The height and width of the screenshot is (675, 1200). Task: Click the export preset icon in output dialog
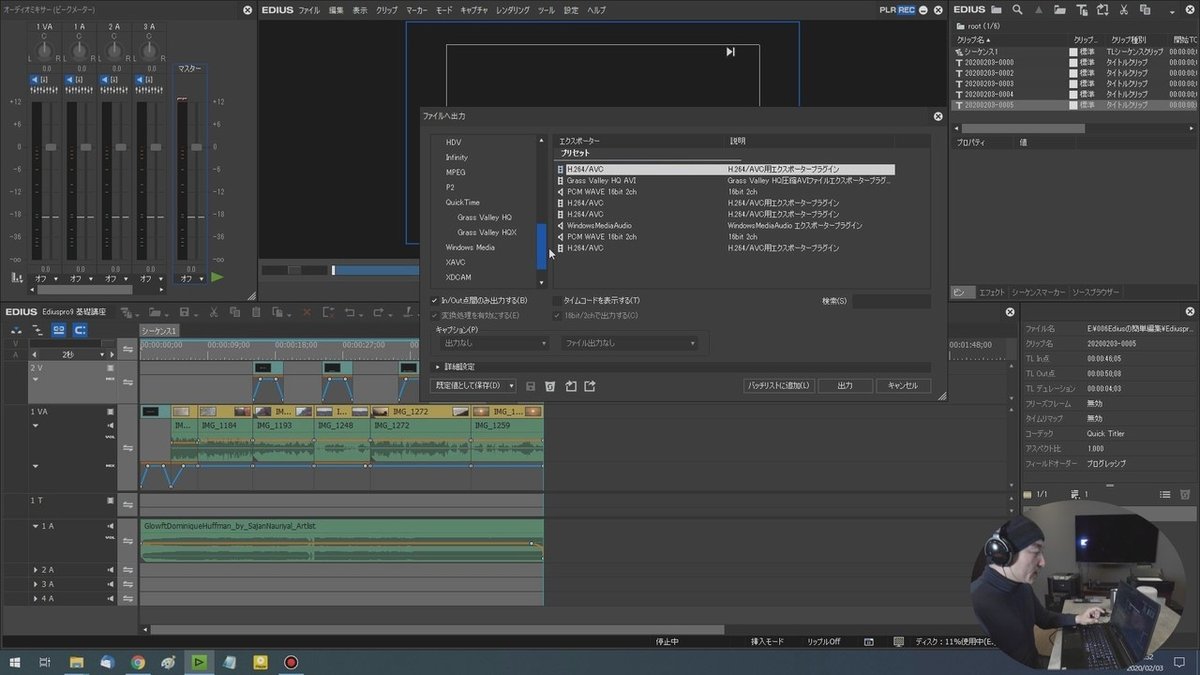[x=590, y=386]
